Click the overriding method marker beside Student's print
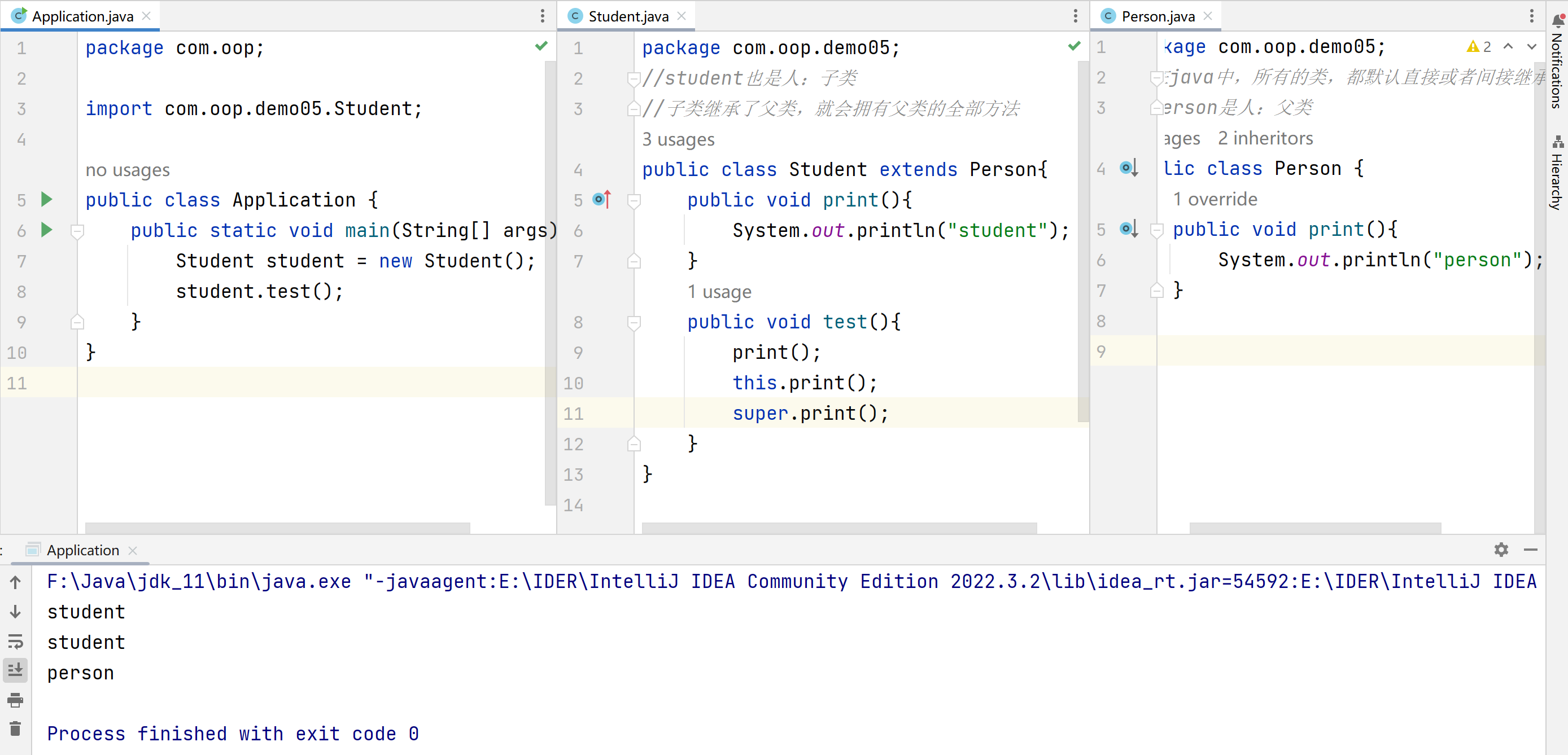The height and width of the screenshot is (755, 1568). pyautogui.click(x=601, y=200)
